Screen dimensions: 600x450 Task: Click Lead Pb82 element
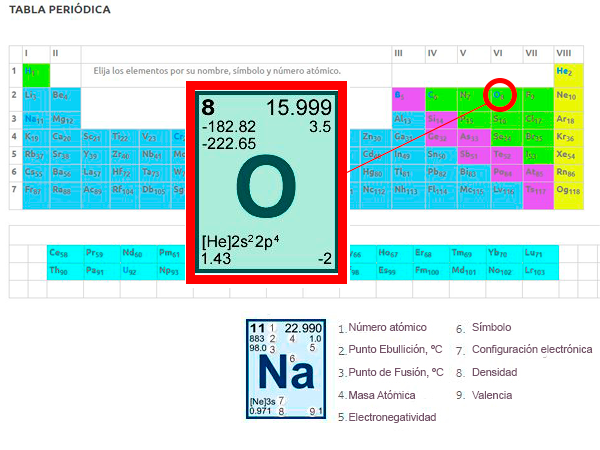click(x=441, y=173)
